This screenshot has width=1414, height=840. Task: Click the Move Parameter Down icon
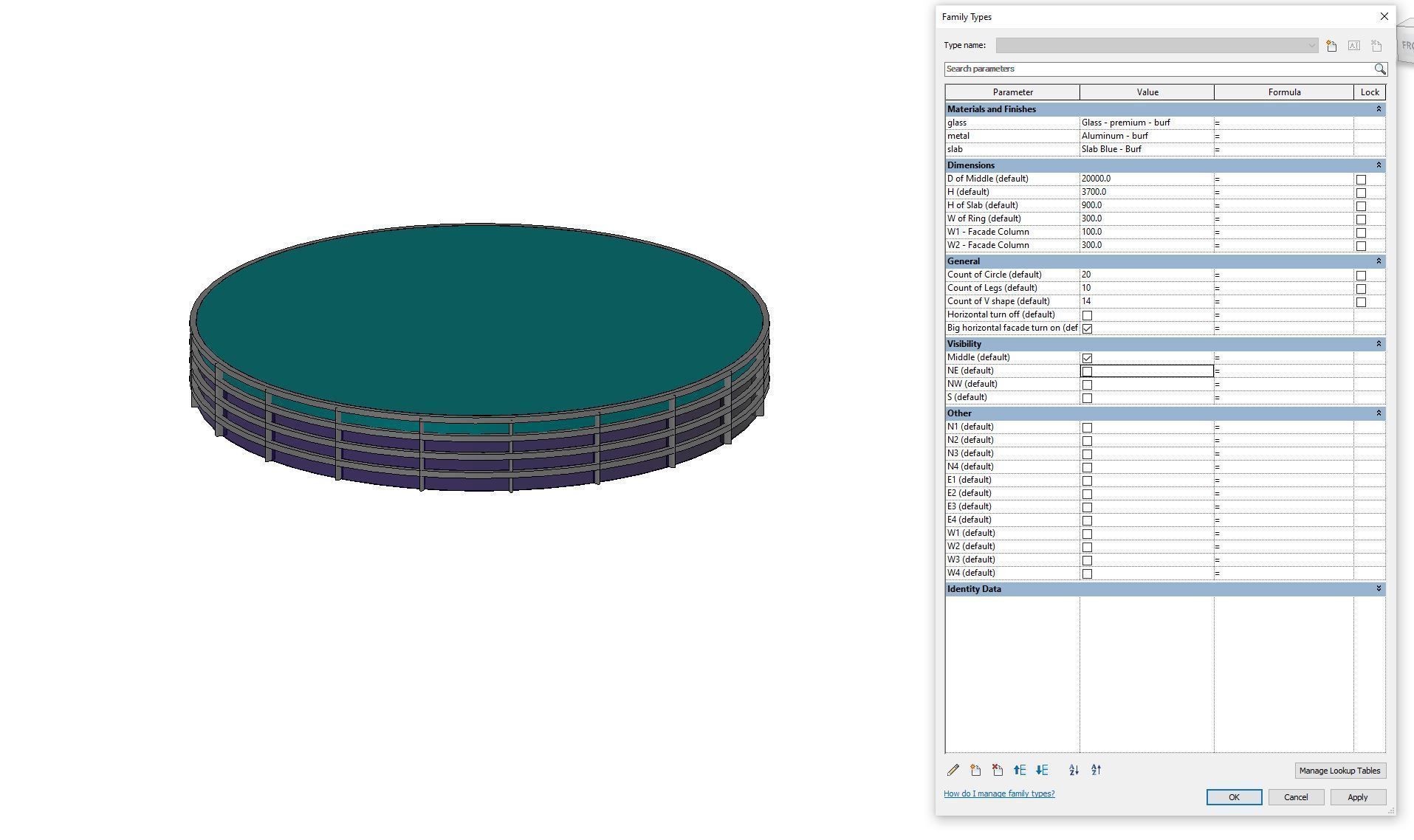(x=1042, y=771)
